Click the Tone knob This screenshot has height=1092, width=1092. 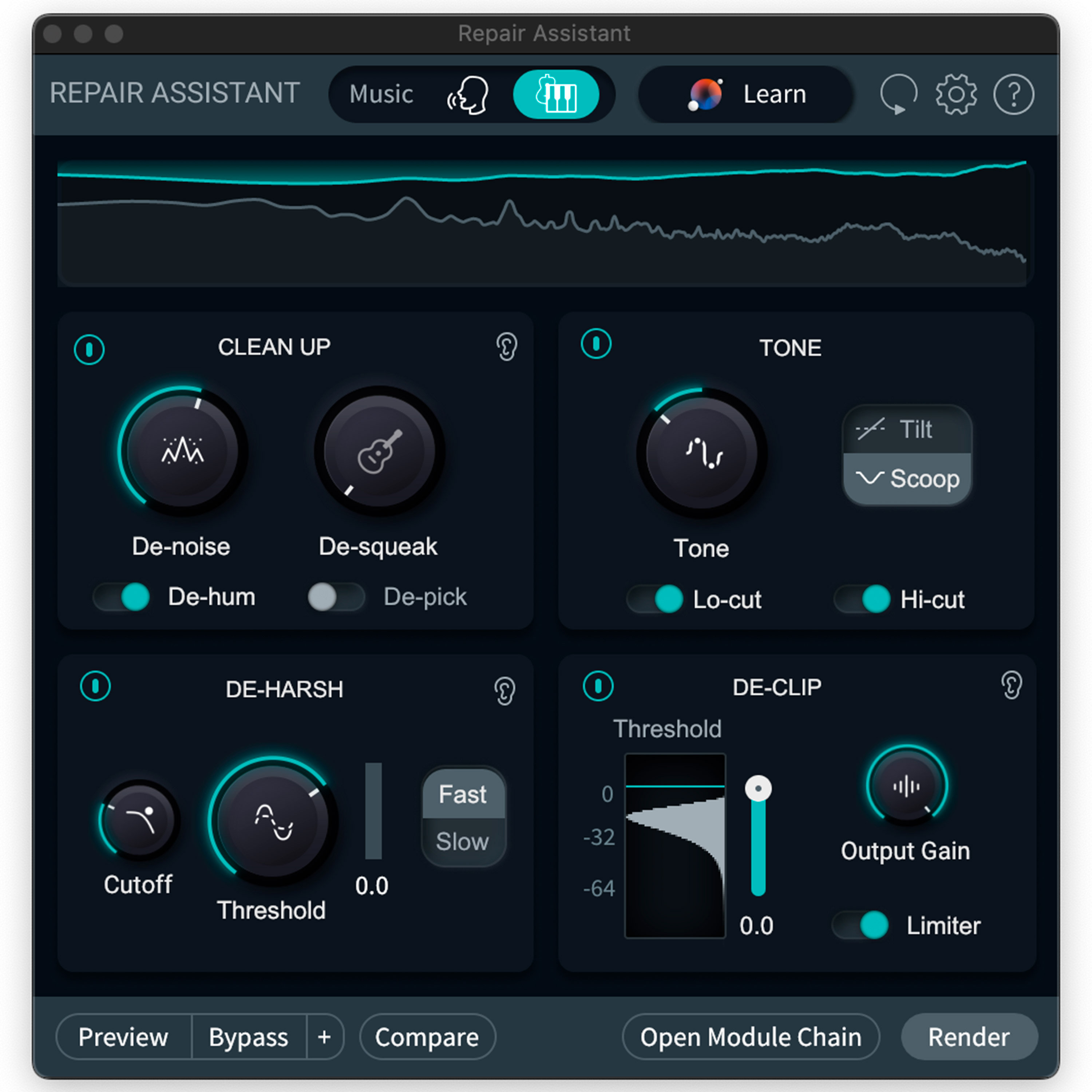point(701,453)
